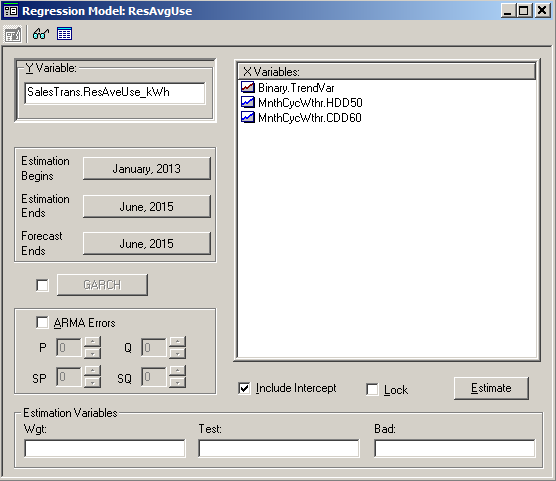Uncheck Include Intercept
Screen dimensions: 556x481
[x=244, y=388]
